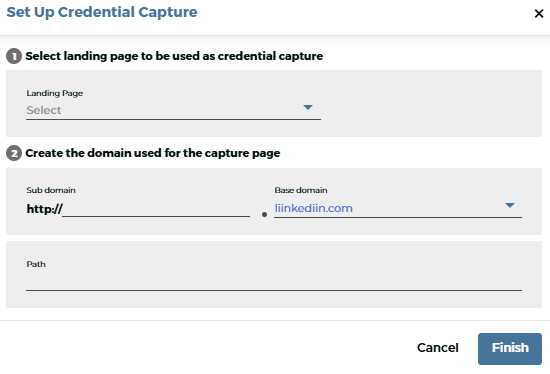Click the 'Create the domain' step heading
The width and height of the screenshot is (550, 374).
pos(153,153)
